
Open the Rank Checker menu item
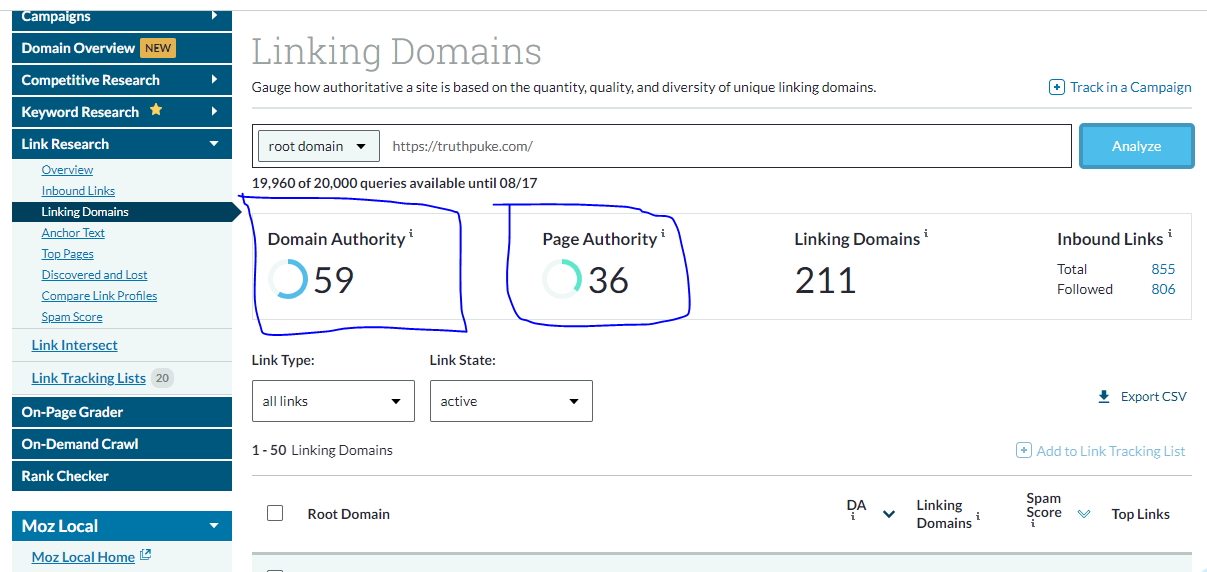[122, 476]
